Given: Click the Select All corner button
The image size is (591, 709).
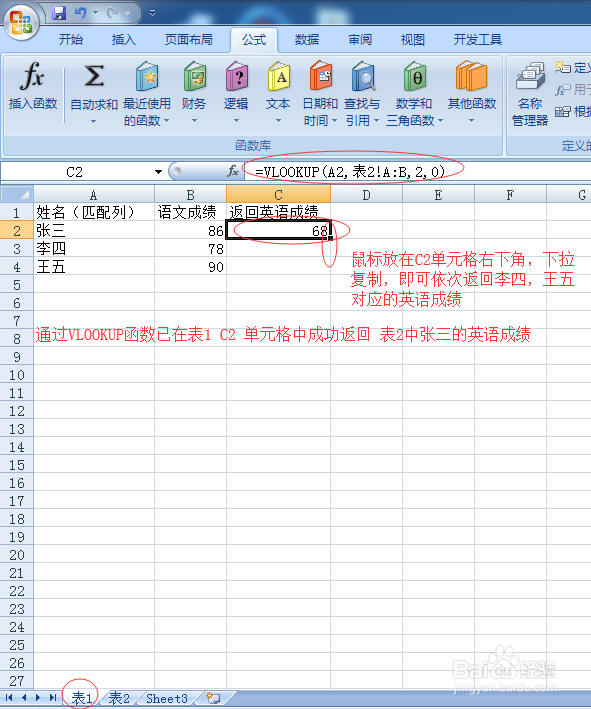Looking at the screenshot, I should pyautogui.click(x=17, y=194).
